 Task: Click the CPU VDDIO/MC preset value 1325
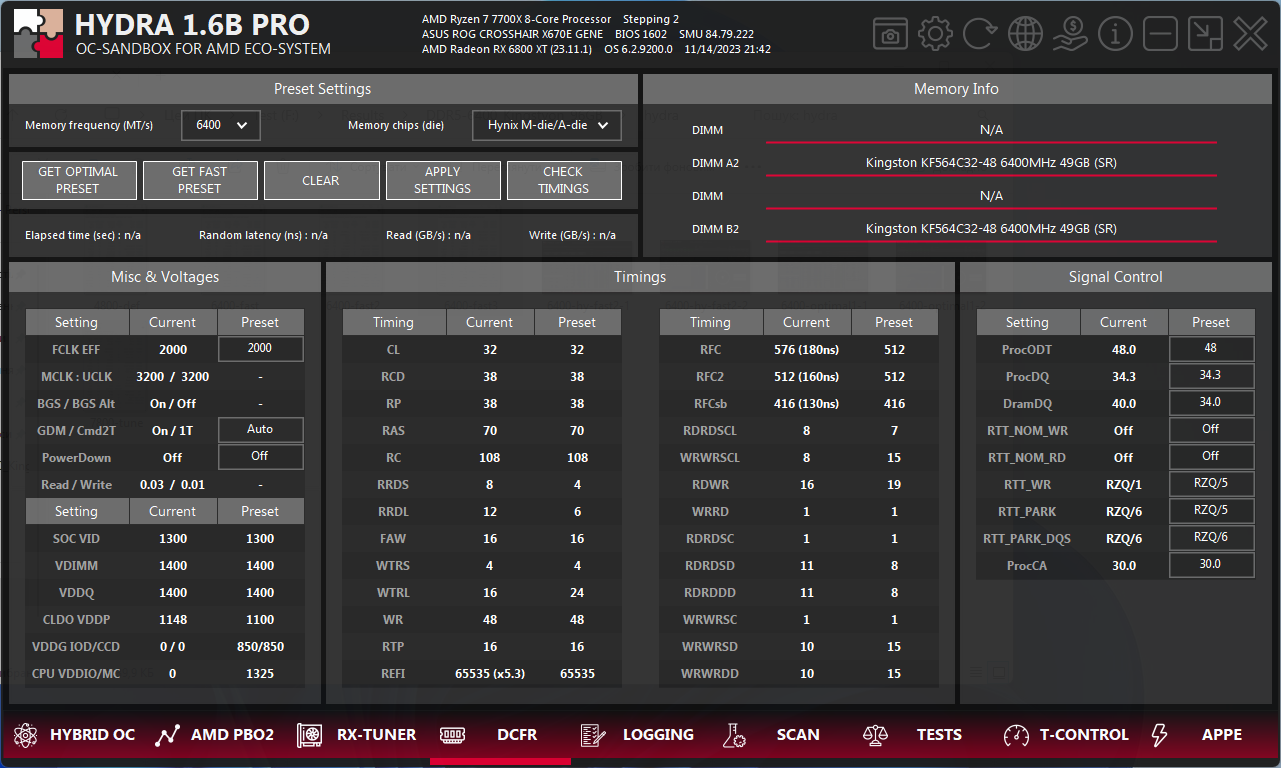click(260, 674)
